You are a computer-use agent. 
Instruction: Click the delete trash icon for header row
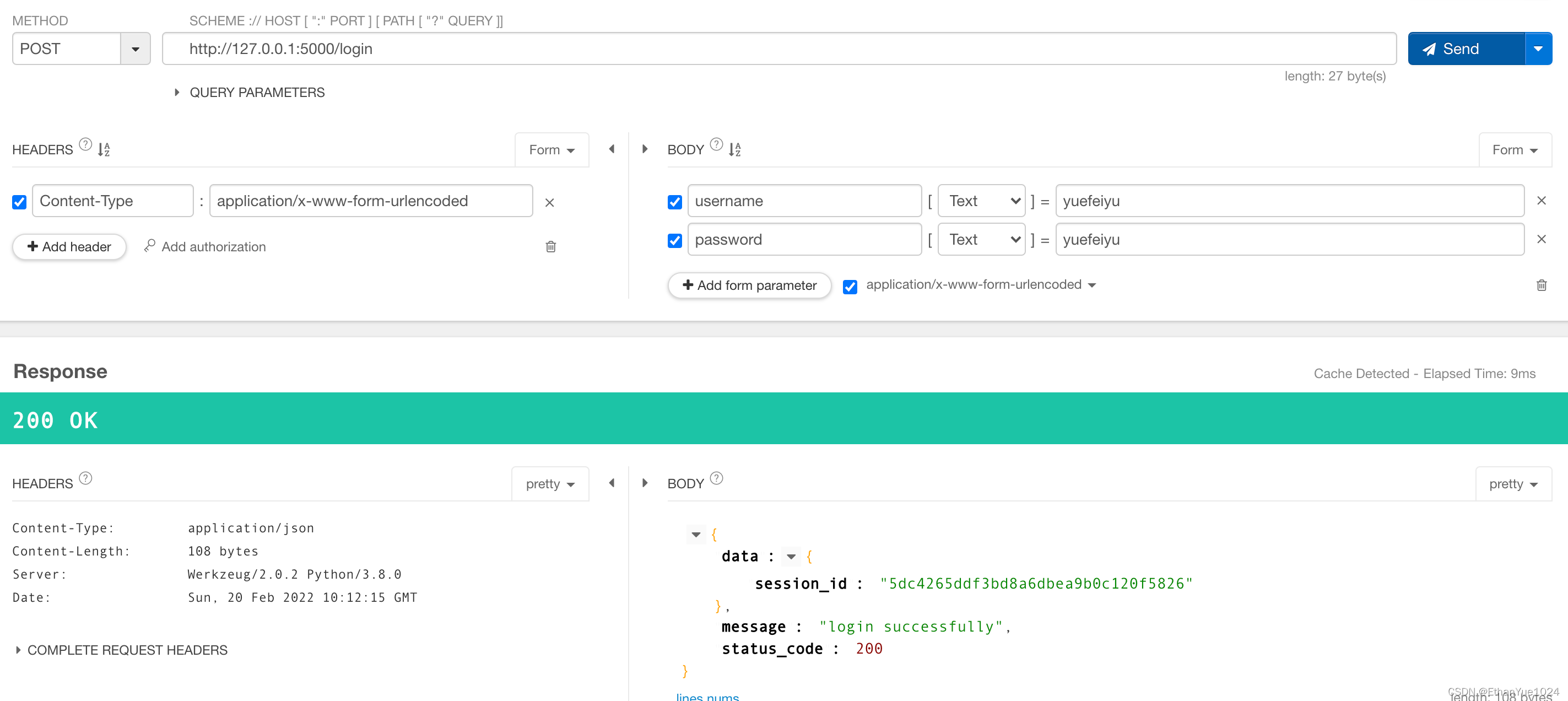[551, 246]
